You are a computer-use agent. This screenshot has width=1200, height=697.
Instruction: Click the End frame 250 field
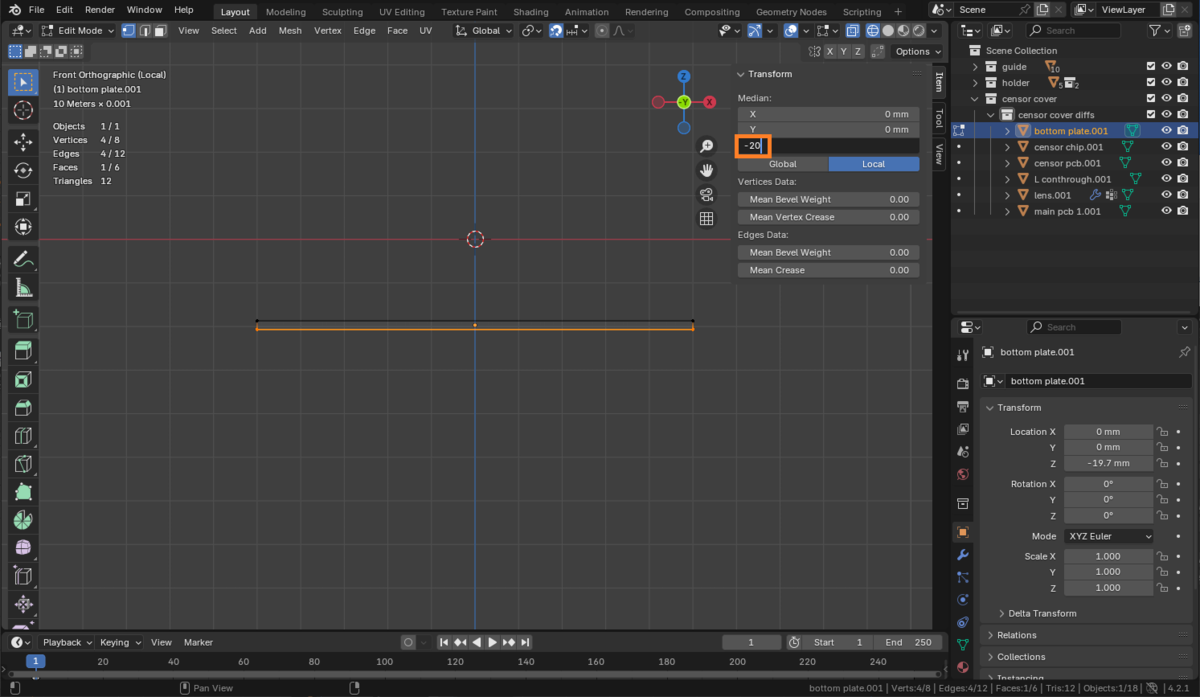(908, 642)
